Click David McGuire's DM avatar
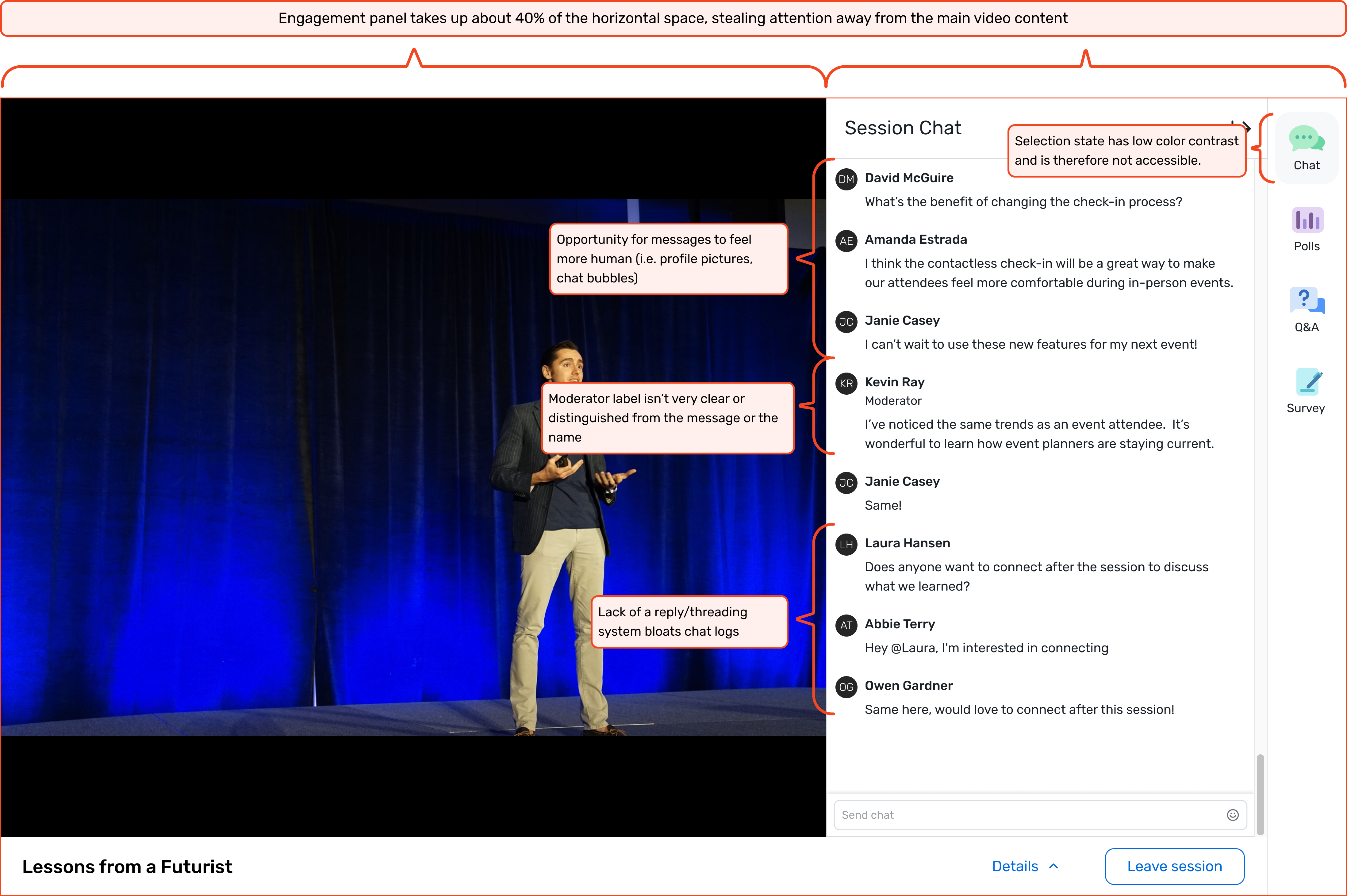 (x=846, y=179)
